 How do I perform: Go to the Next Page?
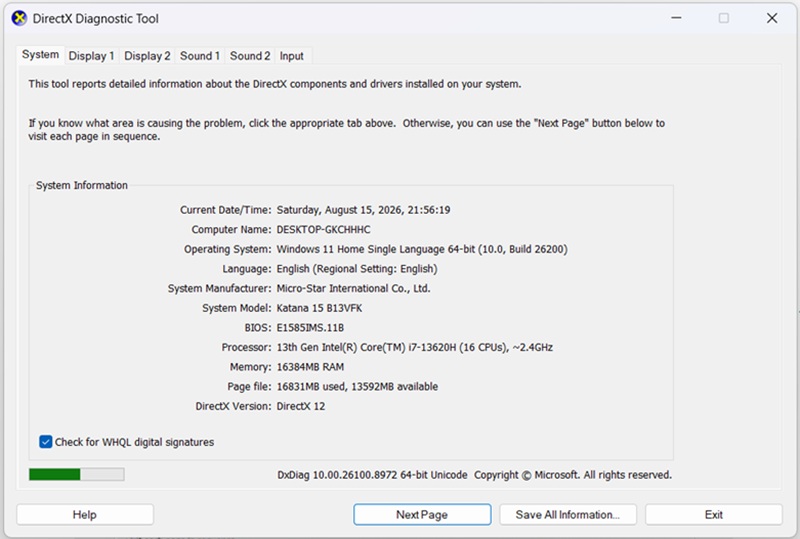[x=422, y=514]
